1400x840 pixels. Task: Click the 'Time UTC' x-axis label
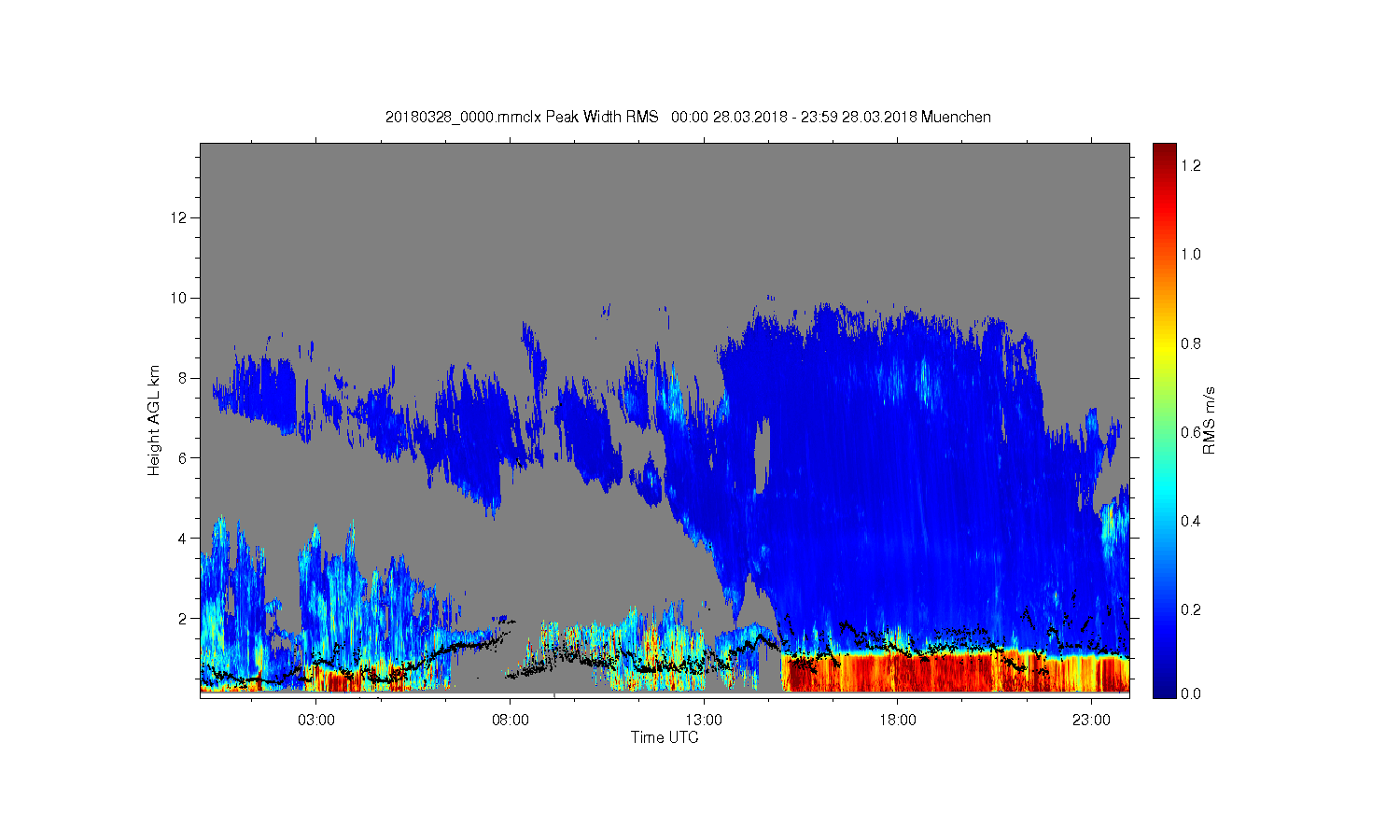(x=665, y=737)
